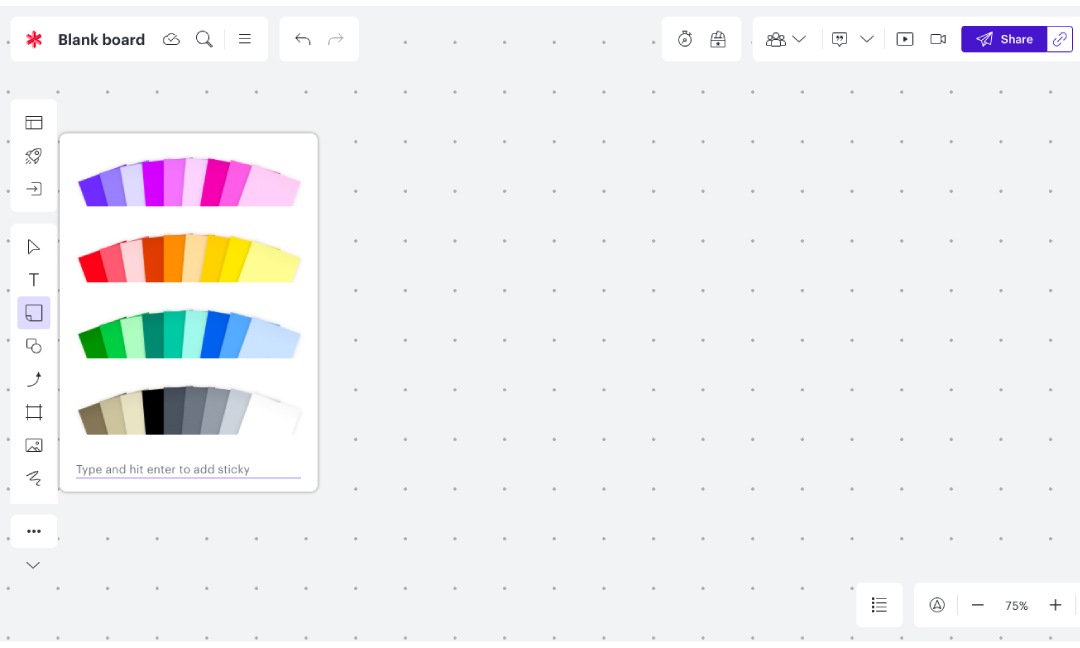Select the Frame tool

33,411
